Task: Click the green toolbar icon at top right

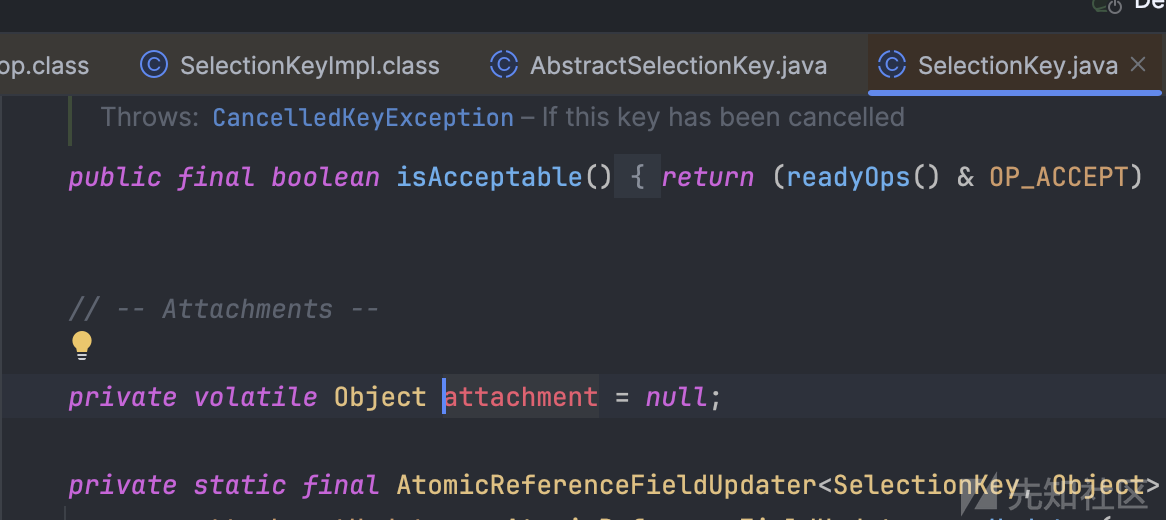Action: [1106, 6]
